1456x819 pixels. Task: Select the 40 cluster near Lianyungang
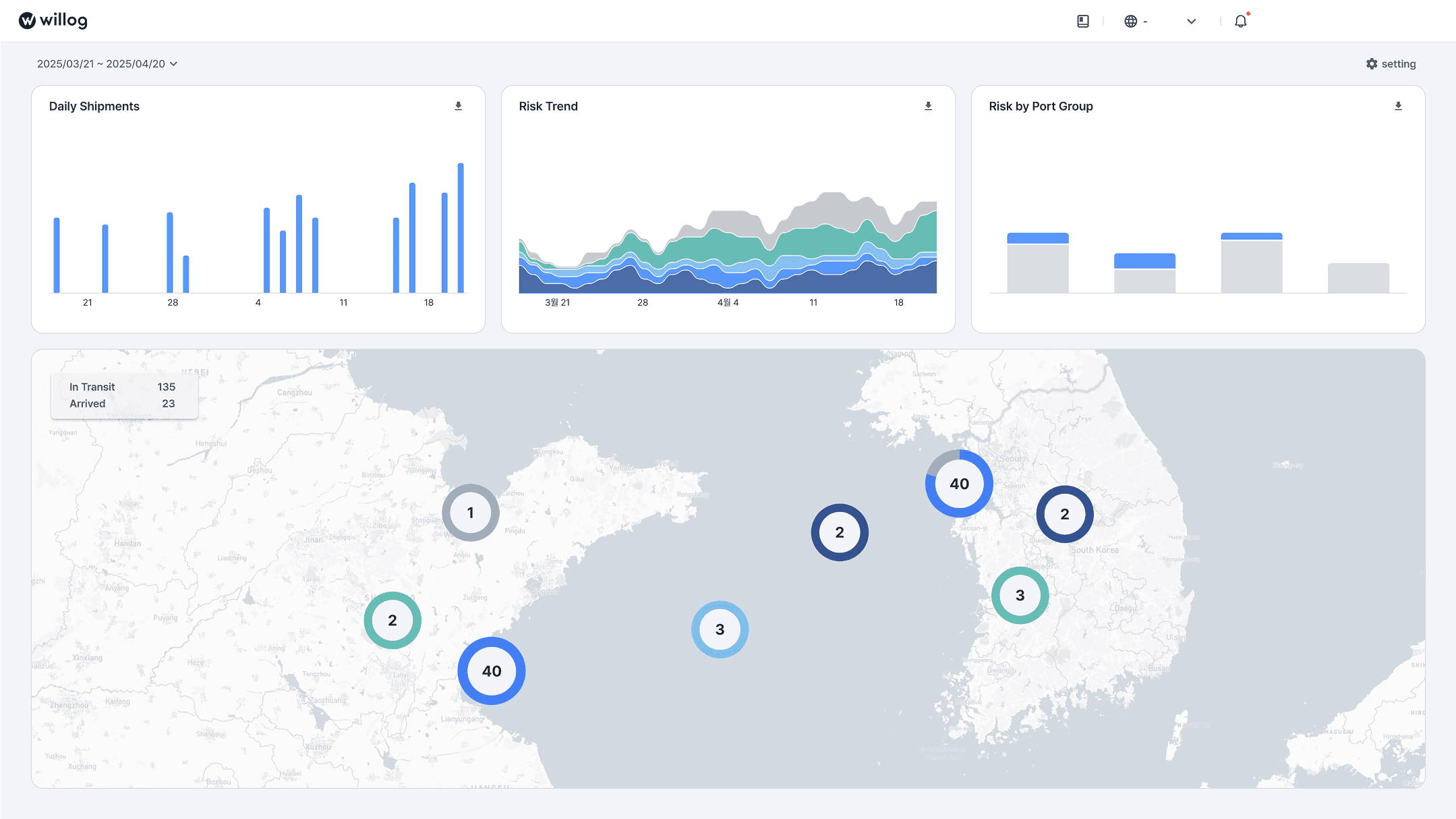[x=491, y=671]
